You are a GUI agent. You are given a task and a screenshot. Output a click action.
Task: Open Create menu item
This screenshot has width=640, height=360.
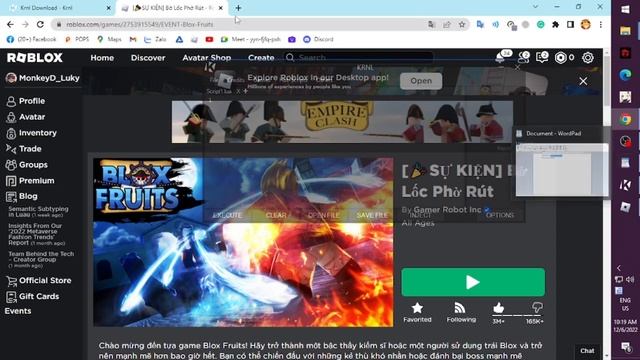point(261,58)
